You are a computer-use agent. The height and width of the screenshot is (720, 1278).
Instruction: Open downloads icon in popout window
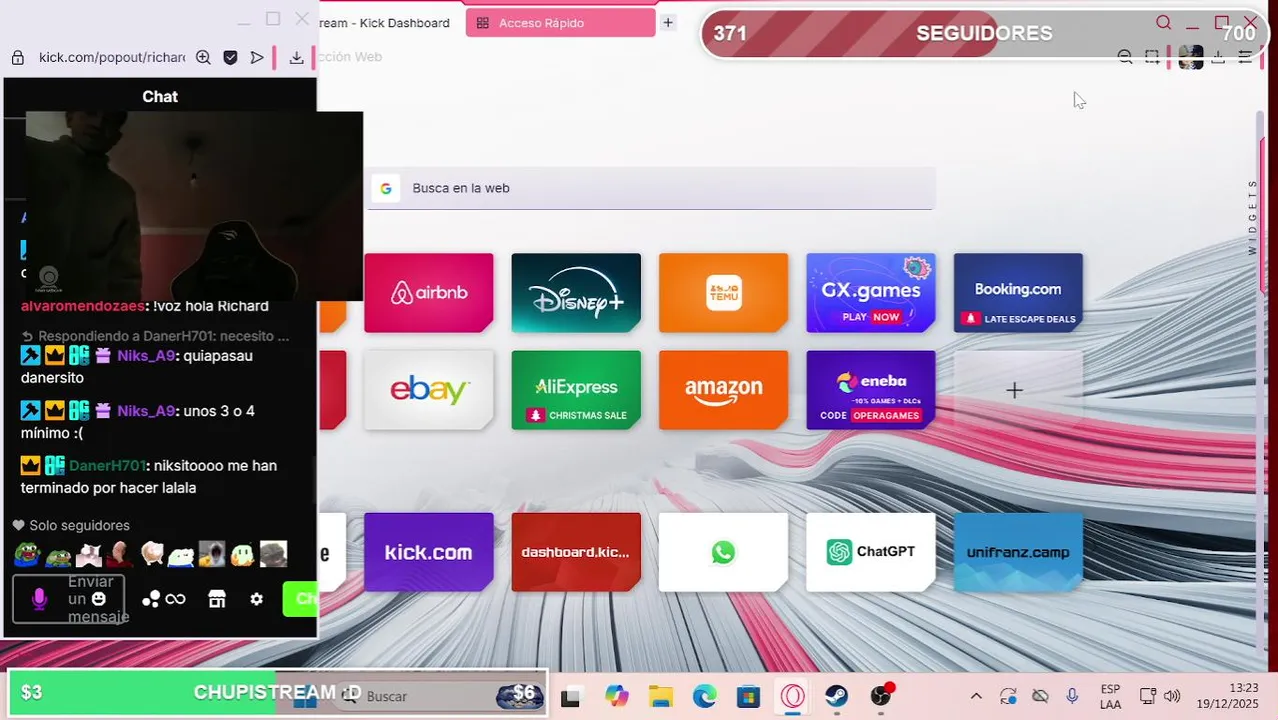[296, 58]
